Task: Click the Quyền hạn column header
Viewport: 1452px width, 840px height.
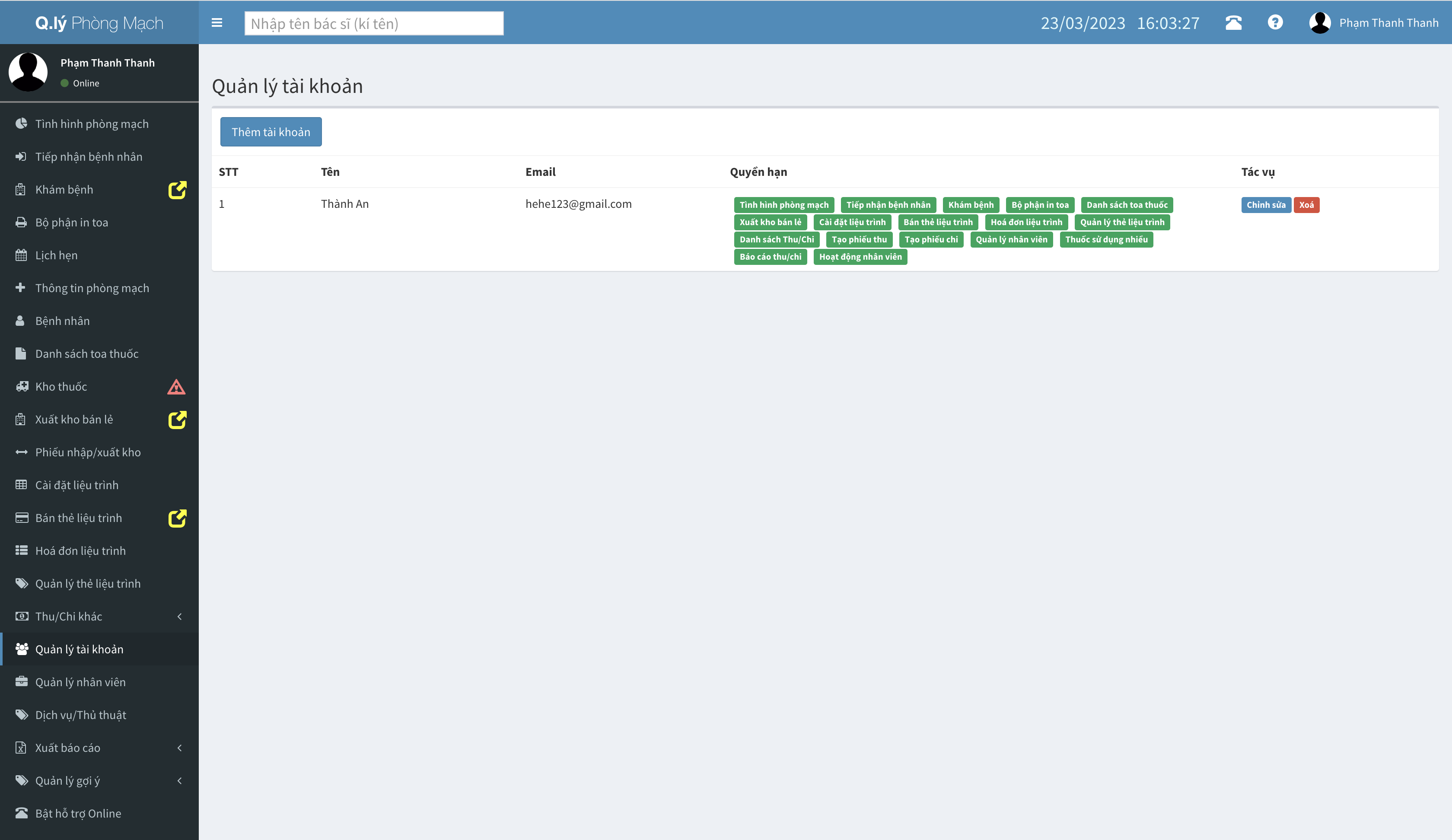Action: tap(758, 172)
